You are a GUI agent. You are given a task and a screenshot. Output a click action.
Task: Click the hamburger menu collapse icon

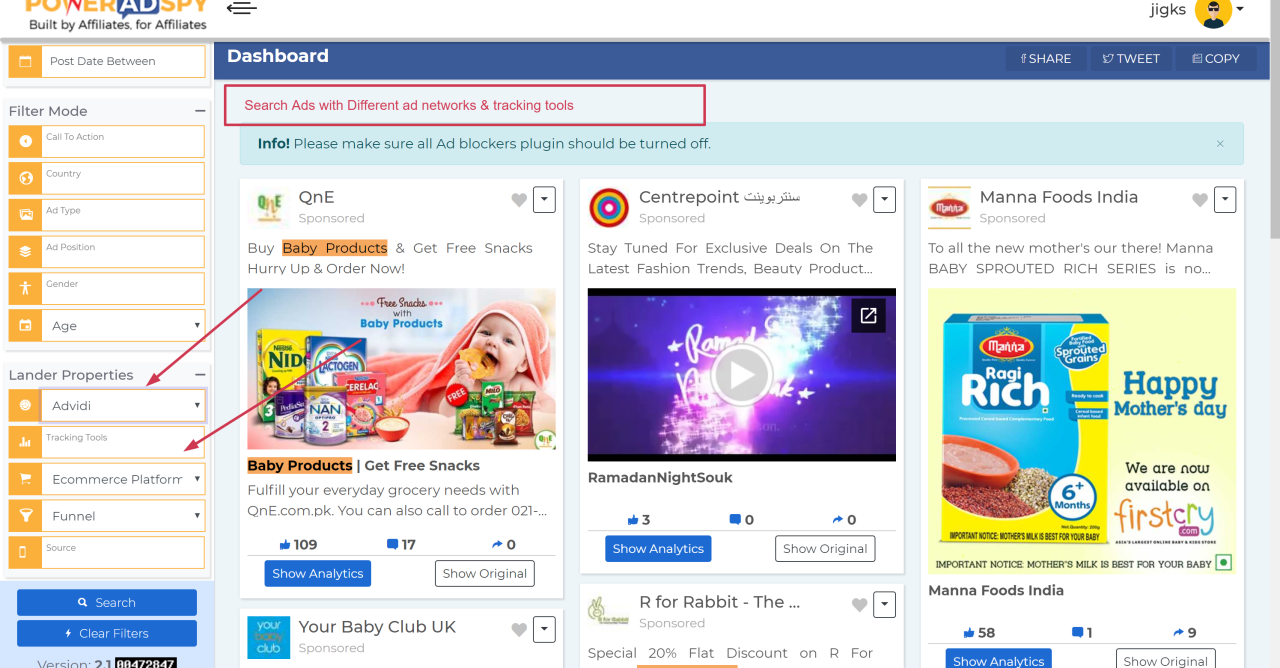pos(241,9)
